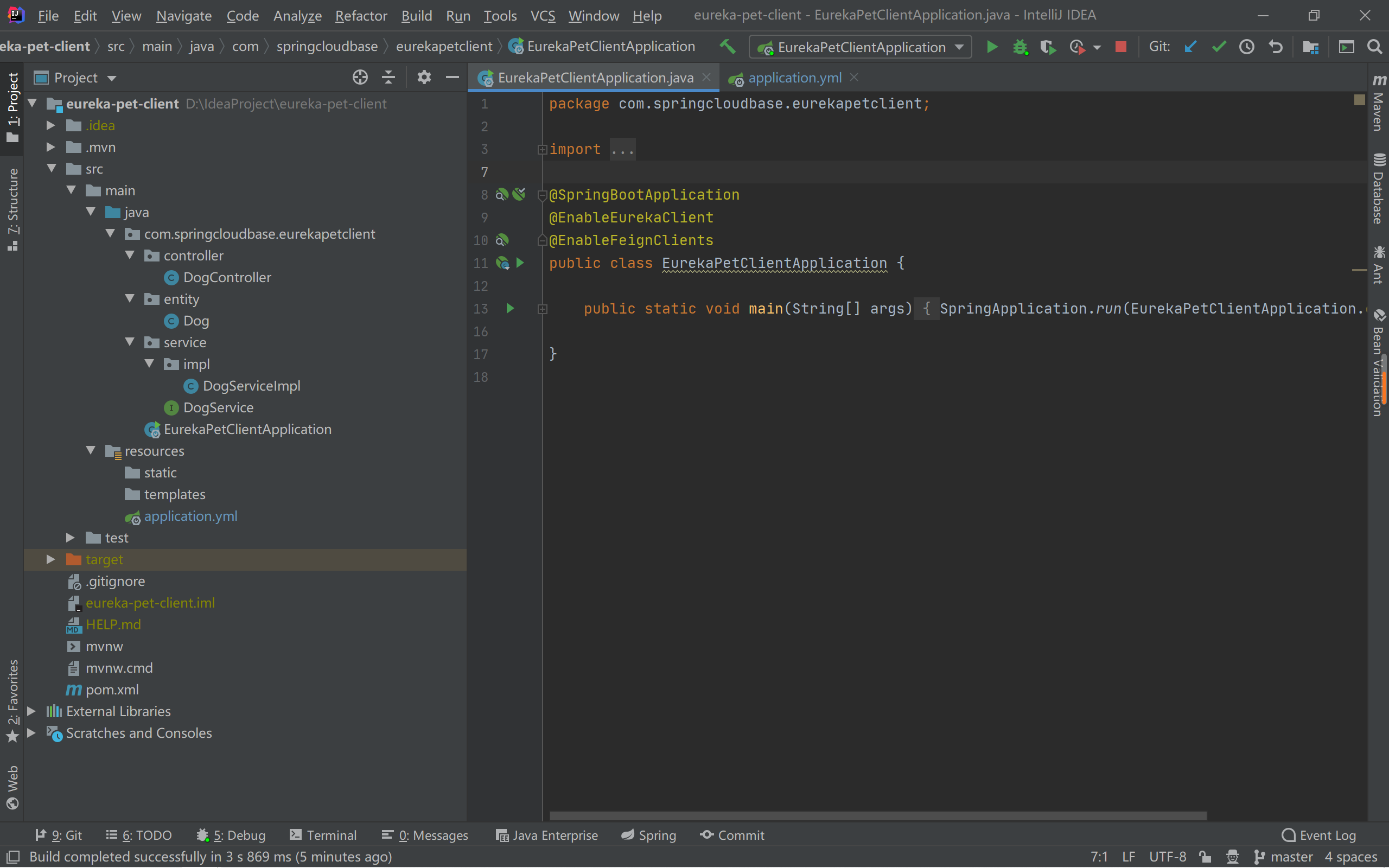
Task: Run with Coverage using the shield icon
Action: click(x=1048, y=47)
